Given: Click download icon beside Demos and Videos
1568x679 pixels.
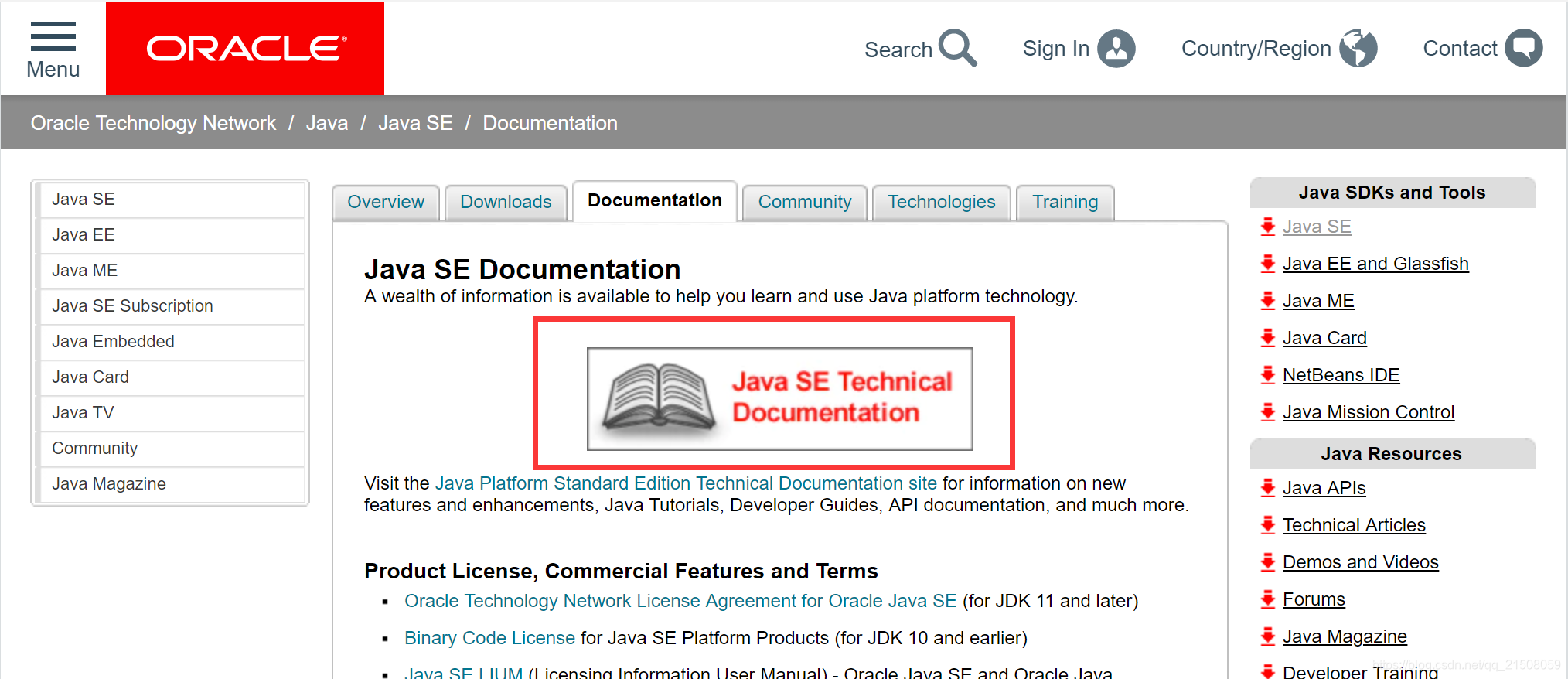Looking at the screenshot, I should tap(1268, 562).
